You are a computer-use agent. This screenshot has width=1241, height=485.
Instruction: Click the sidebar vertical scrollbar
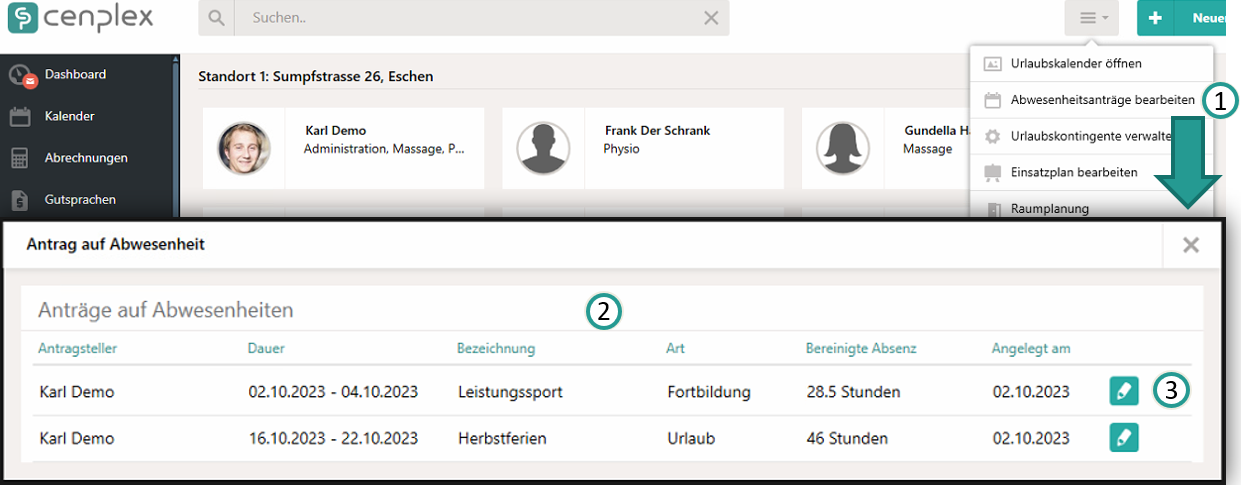[176, 135]
